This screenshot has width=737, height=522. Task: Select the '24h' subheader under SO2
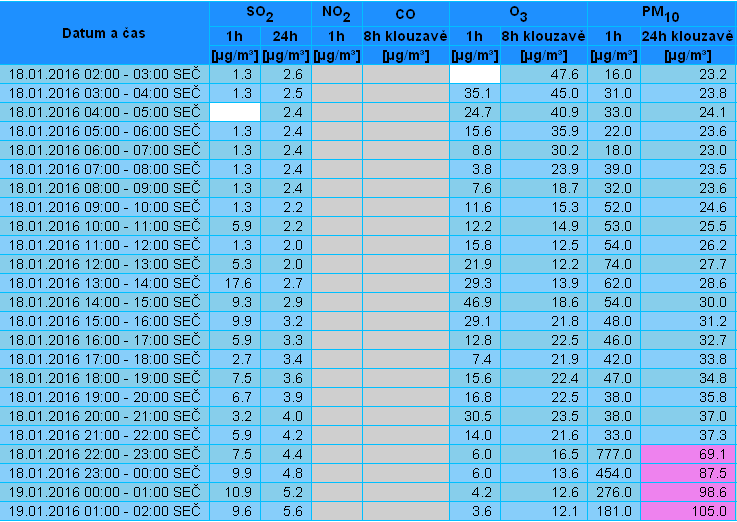(286, 36)
